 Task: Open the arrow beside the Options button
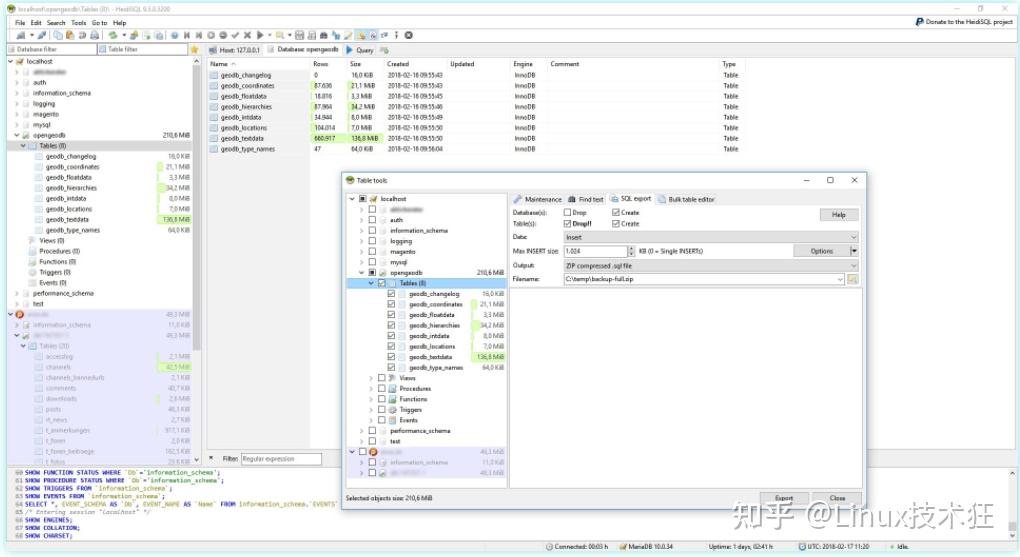(x=854, y=251)
